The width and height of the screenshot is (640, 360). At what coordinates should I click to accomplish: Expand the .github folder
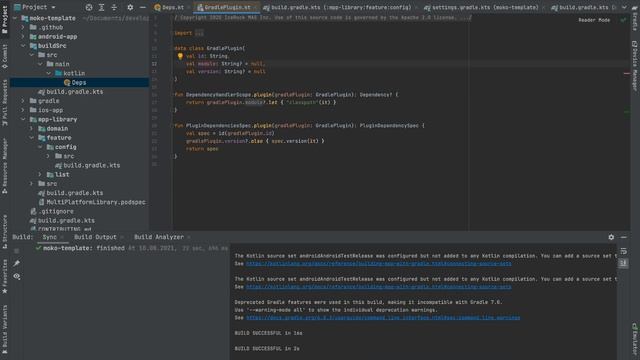pyautogui.click(x=23, y=27)
